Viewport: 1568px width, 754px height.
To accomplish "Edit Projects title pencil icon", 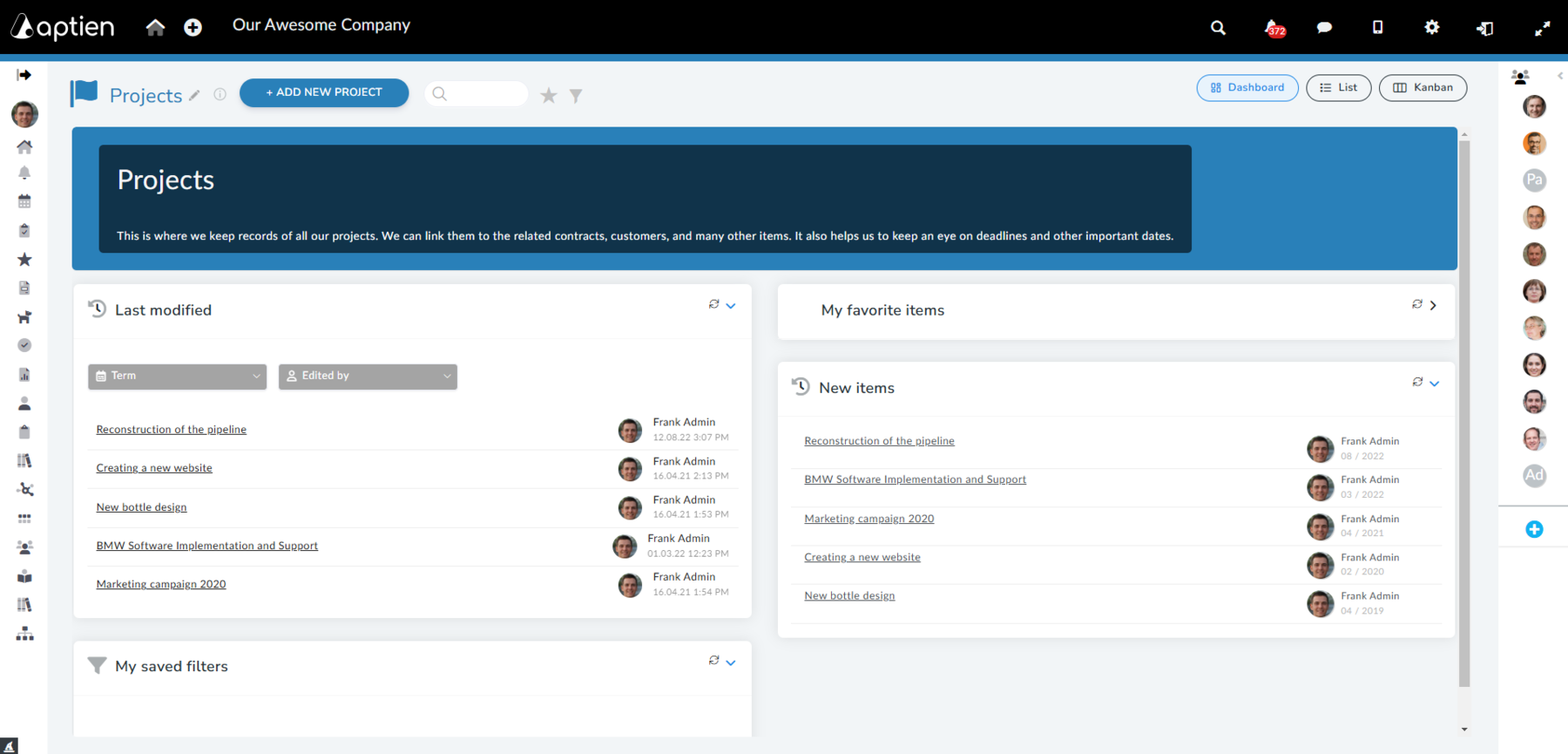I will [194, 96].
